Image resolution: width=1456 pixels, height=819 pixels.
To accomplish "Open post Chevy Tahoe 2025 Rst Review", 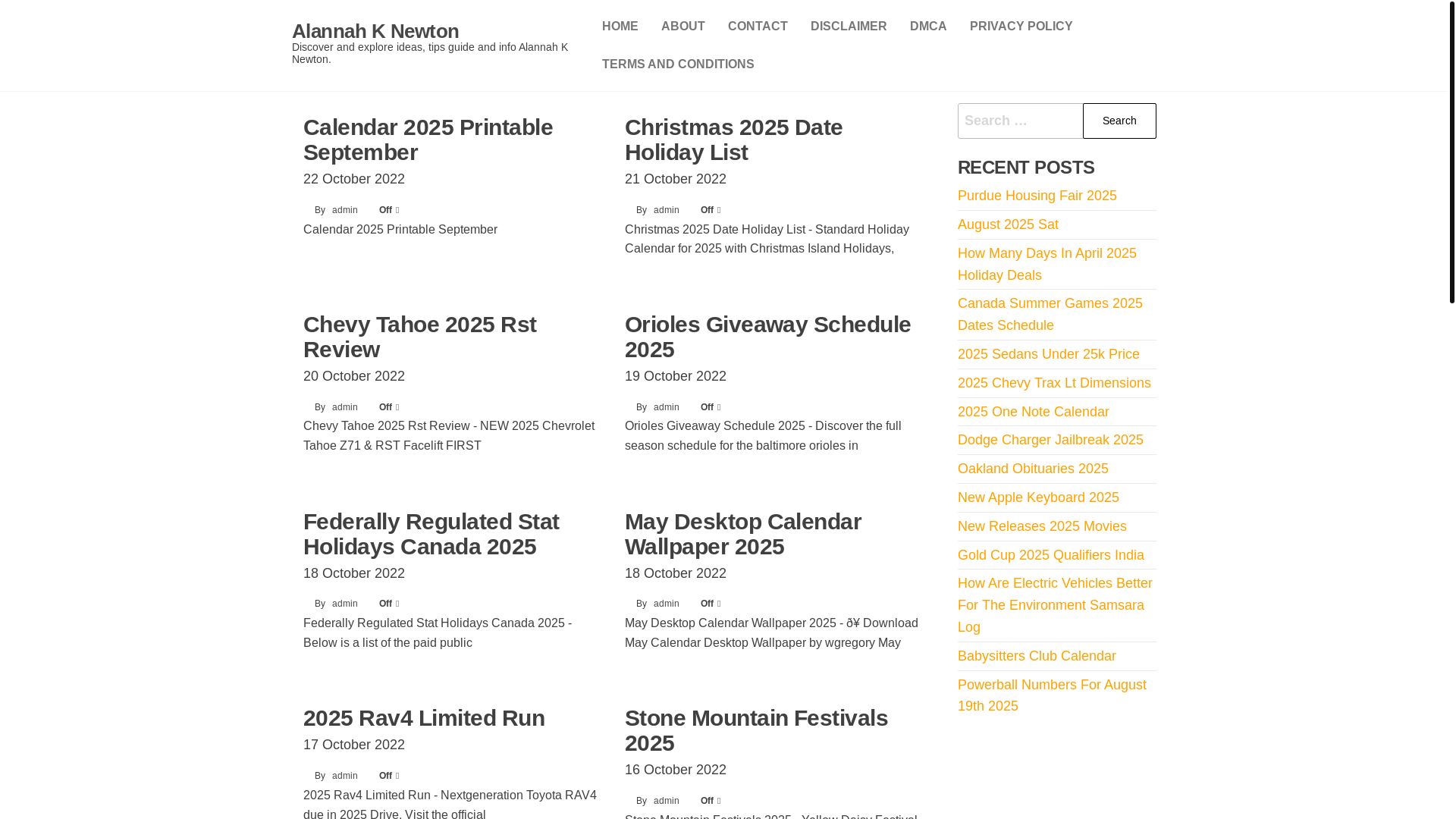I will pyautogui.click(x=419, y=337).
